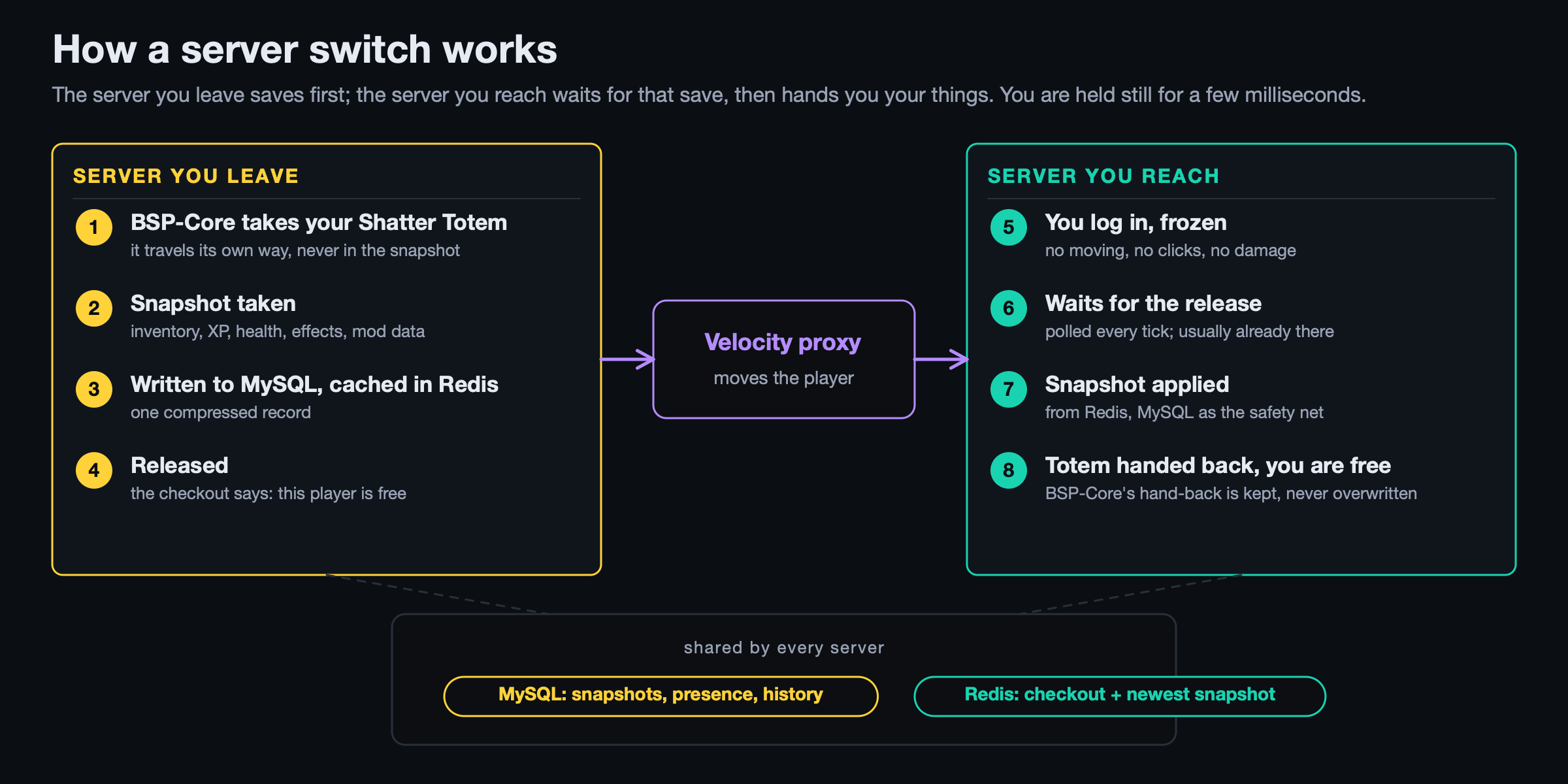Click the yellow circle numbered 3
The height and width of the screenshot is (784, 1568).
[94, 389]
